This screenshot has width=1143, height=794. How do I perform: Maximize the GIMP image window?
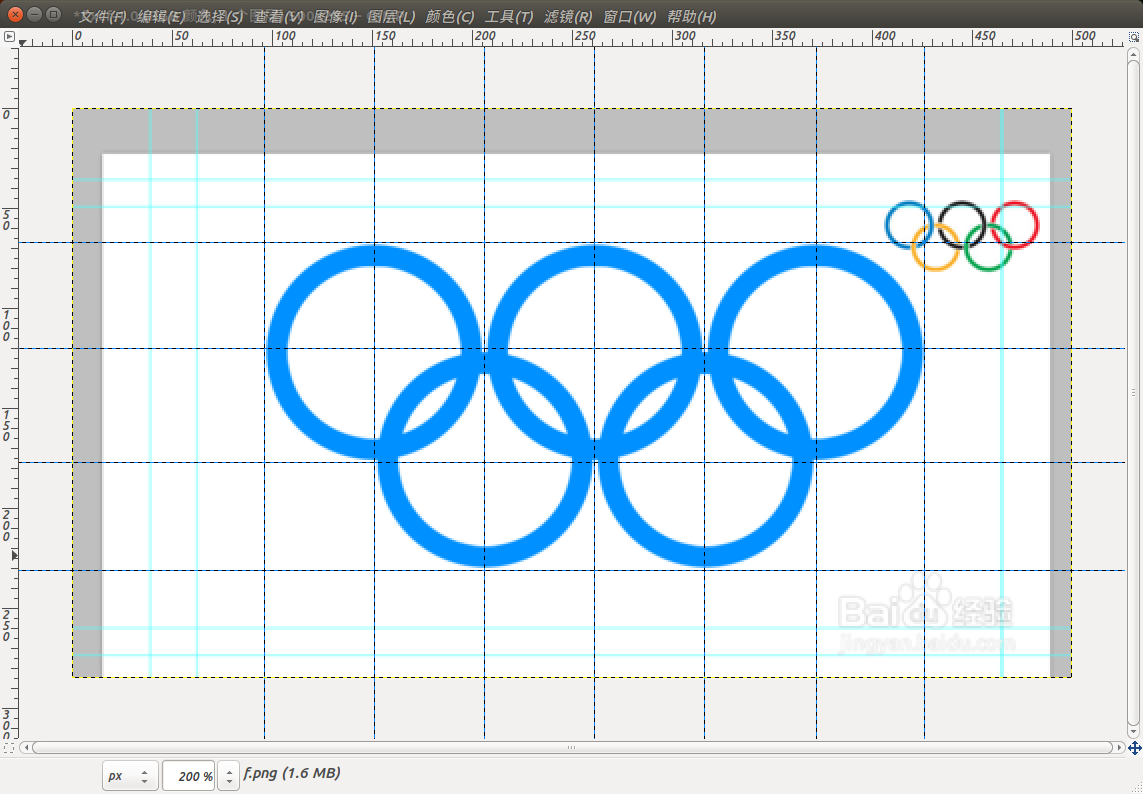point(53,14)
